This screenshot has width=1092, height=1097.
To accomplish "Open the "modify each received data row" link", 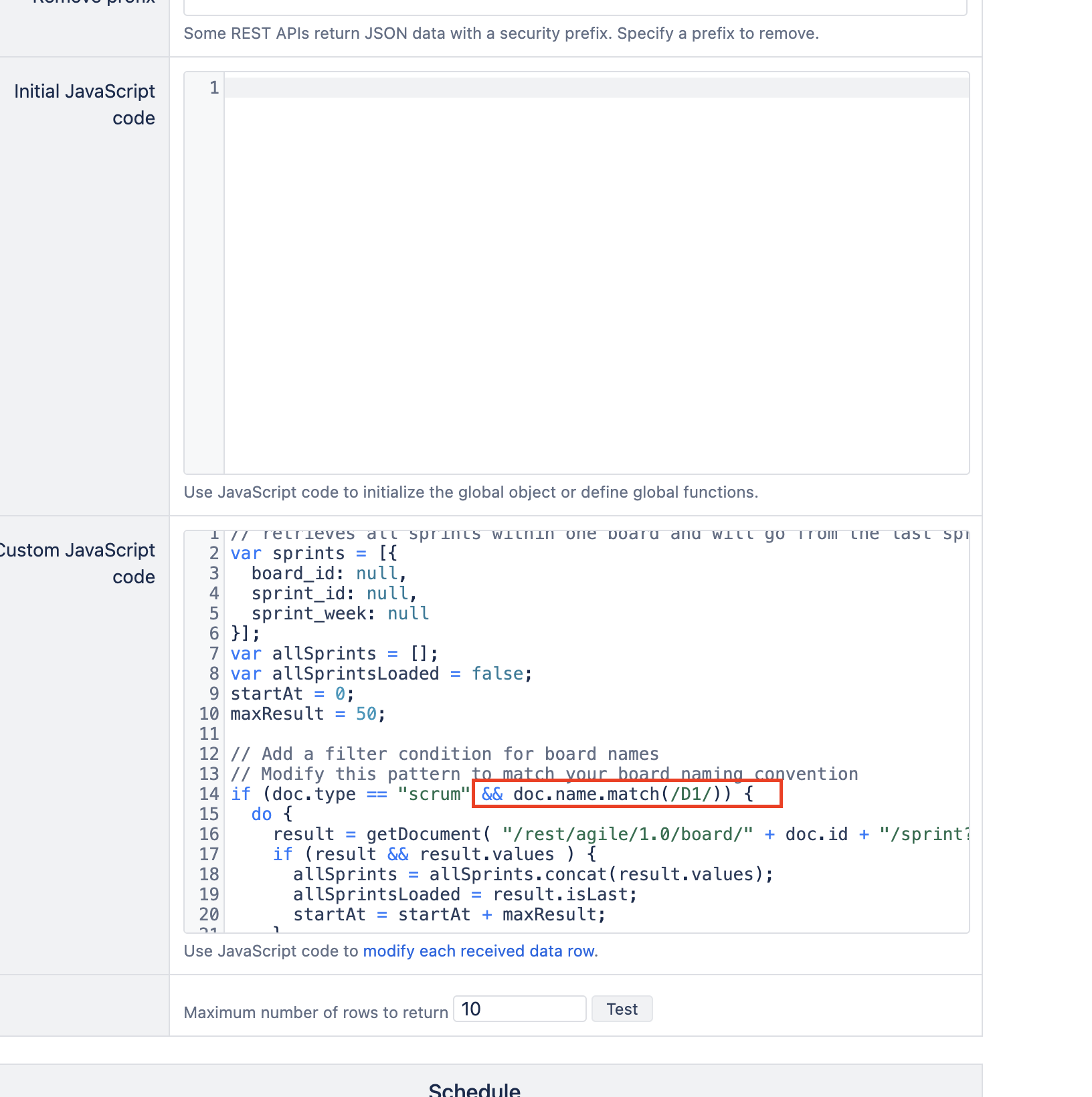I will (479, 951).
